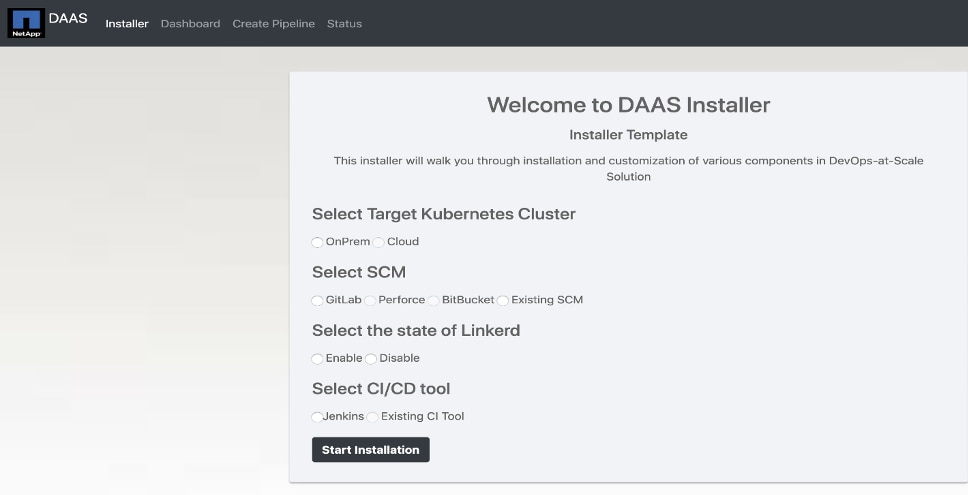Select the OnPrem cluster radio button
The height and width of the screenshot is (495, 968).
(x=317, y=242)
